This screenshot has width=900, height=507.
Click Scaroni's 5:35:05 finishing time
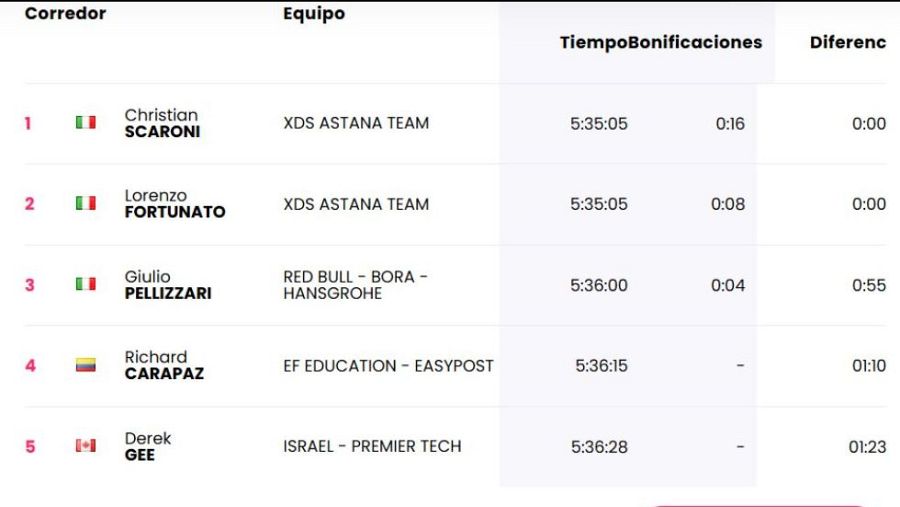pyautogui.click(x=599, y=124)
